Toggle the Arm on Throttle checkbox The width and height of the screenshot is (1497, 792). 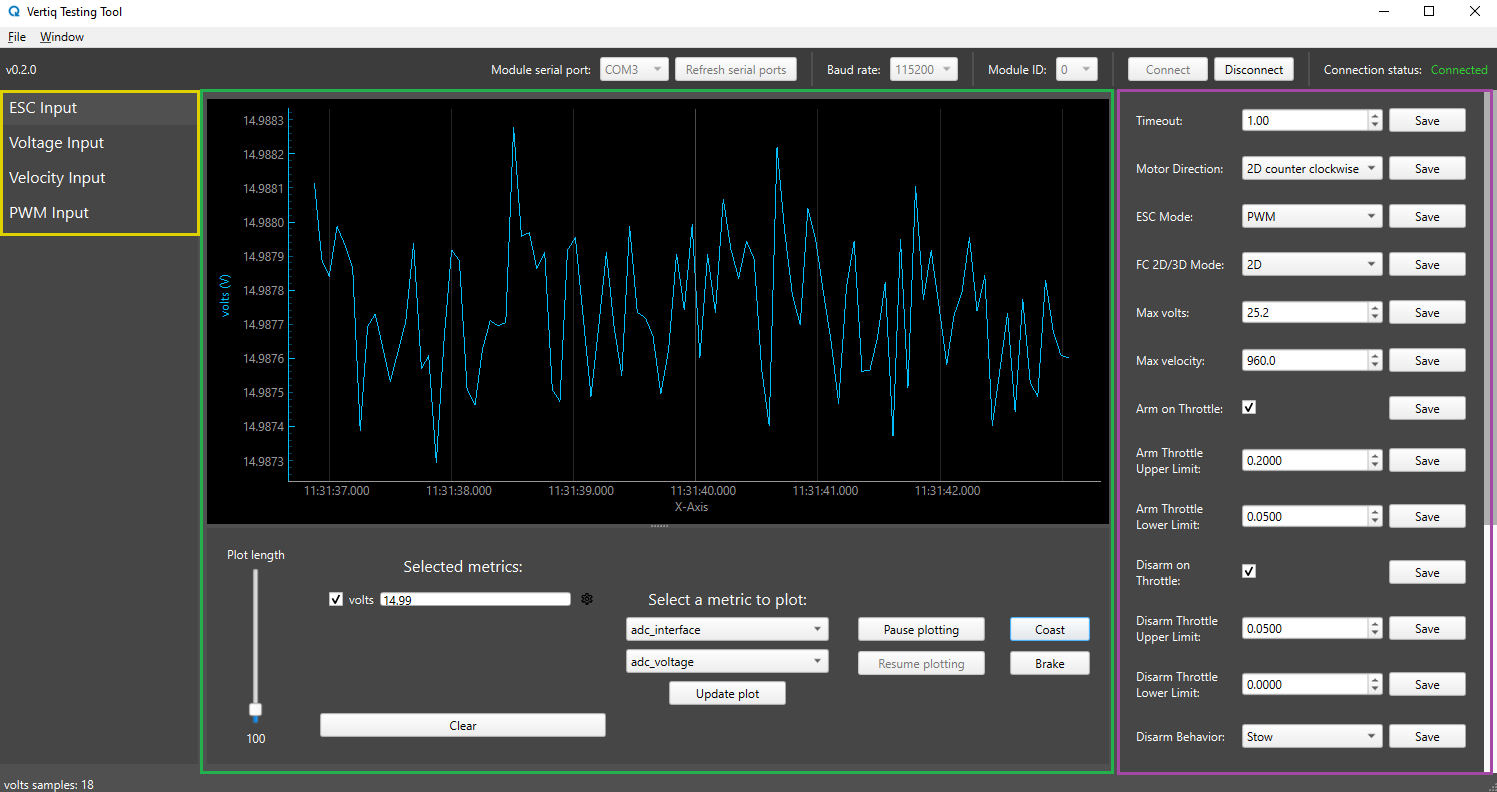tap(1249, 407)
